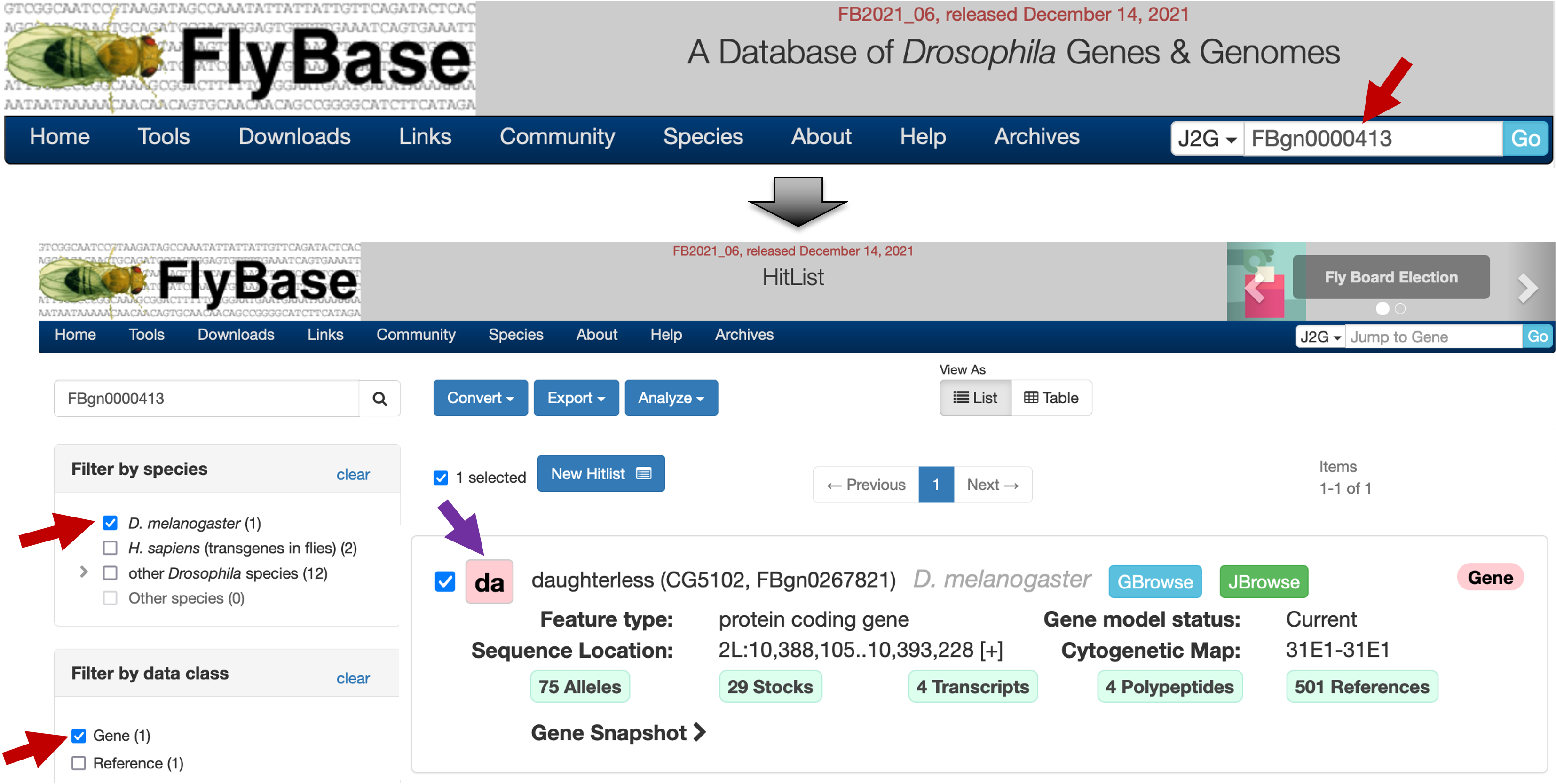Image resolution: width=1556 pixels, height=784 pixels.
Task: Click the next-slide chevron on the banner
Action: click(1528, 288)
